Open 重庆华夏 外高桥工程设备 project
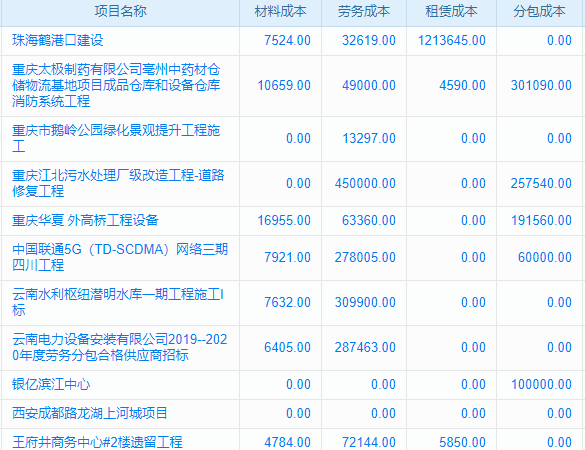Viewport: 585px width, 450px height. click(x=85, y=220)
